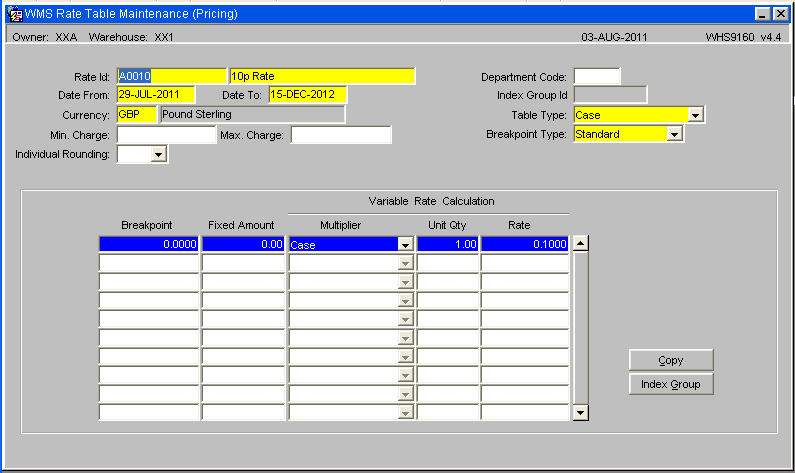Click the second row Rate cell
This screenshot has height=473, width=795.
tap(525, 263)
